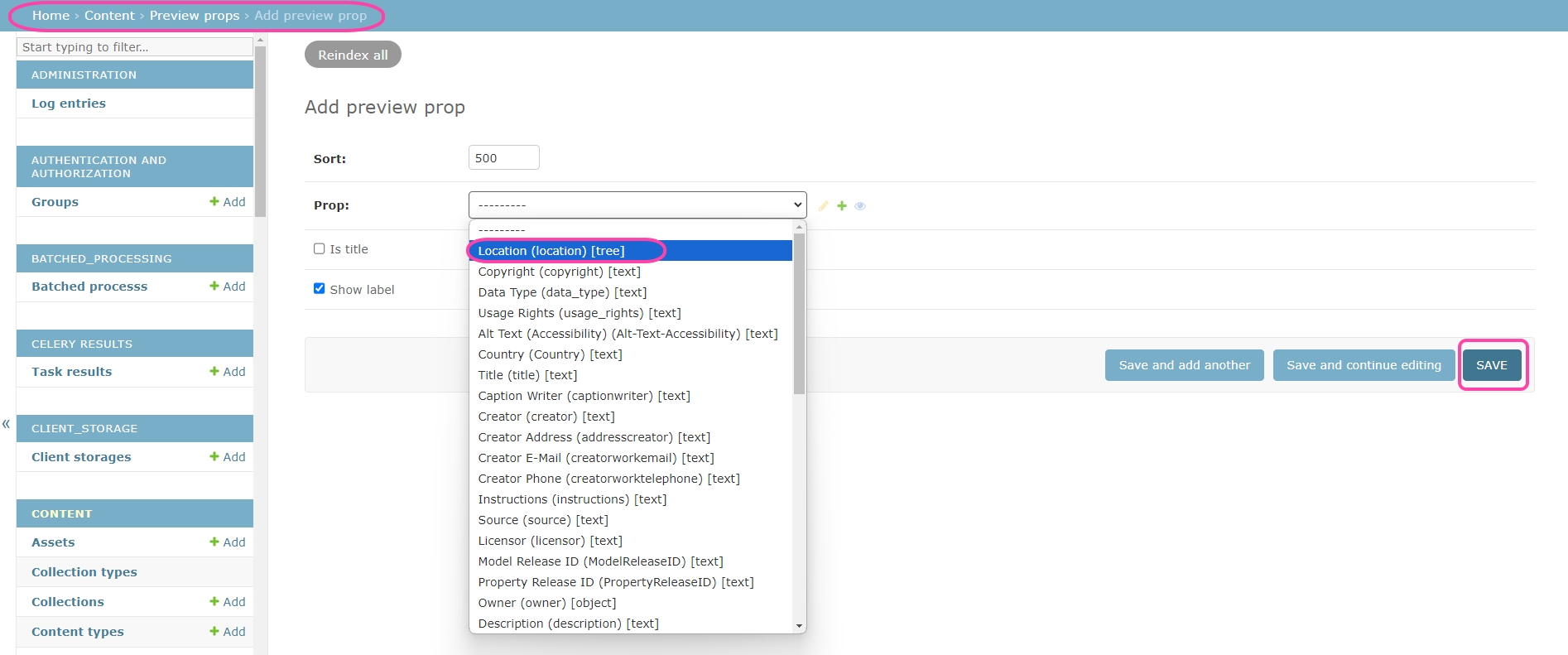Screen dimensions: 1568x655
Task: Open Assets link in sidebar
Action: tap(53, 542)
